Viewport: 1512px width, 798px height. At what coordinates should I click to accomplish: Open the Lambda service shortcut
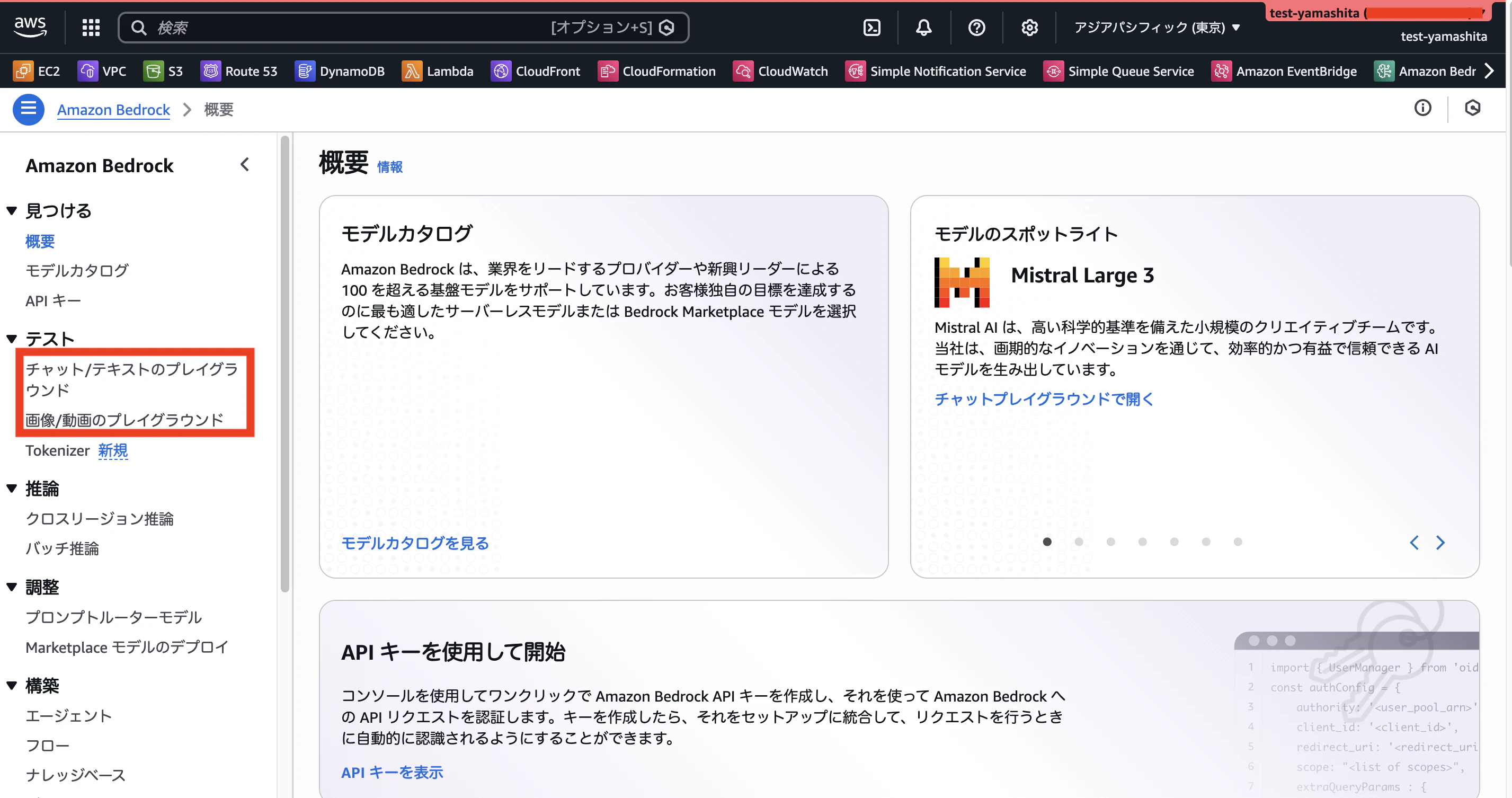tap(438, 70)
